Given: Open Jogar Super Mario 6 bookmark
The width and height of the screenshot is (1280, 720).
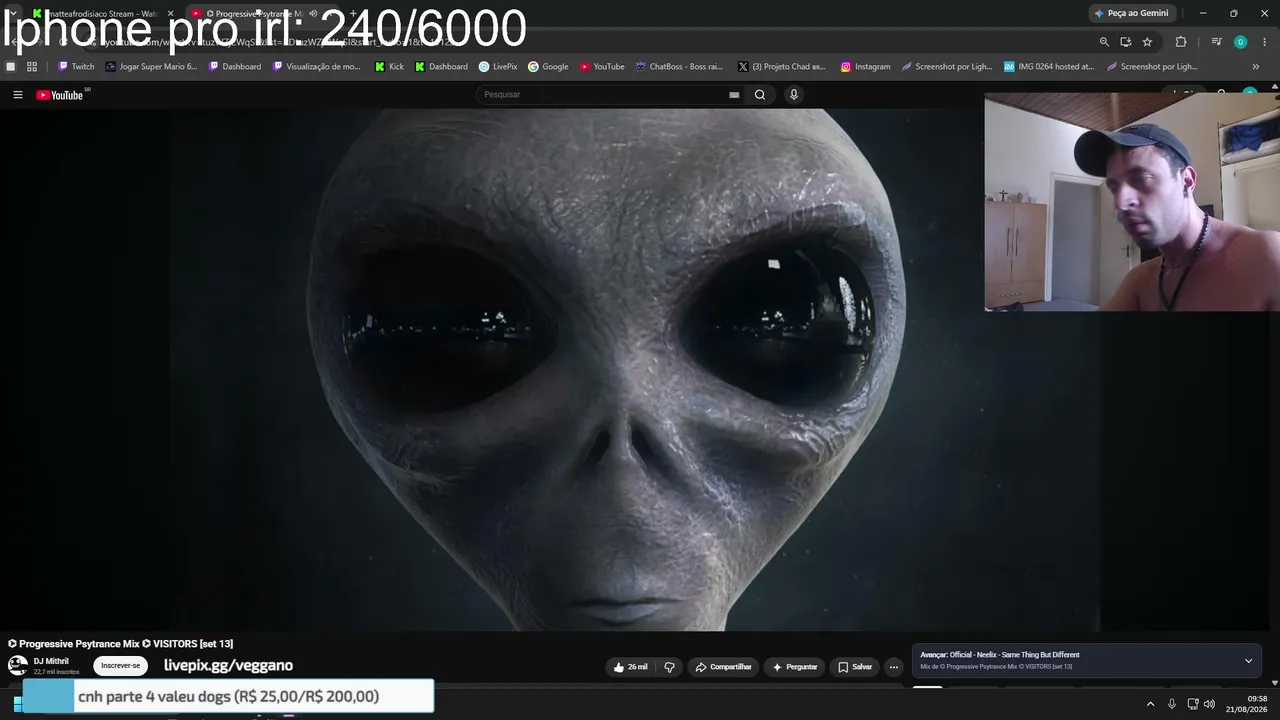Looking at the screenshot, I should click(x=151, y=67).
